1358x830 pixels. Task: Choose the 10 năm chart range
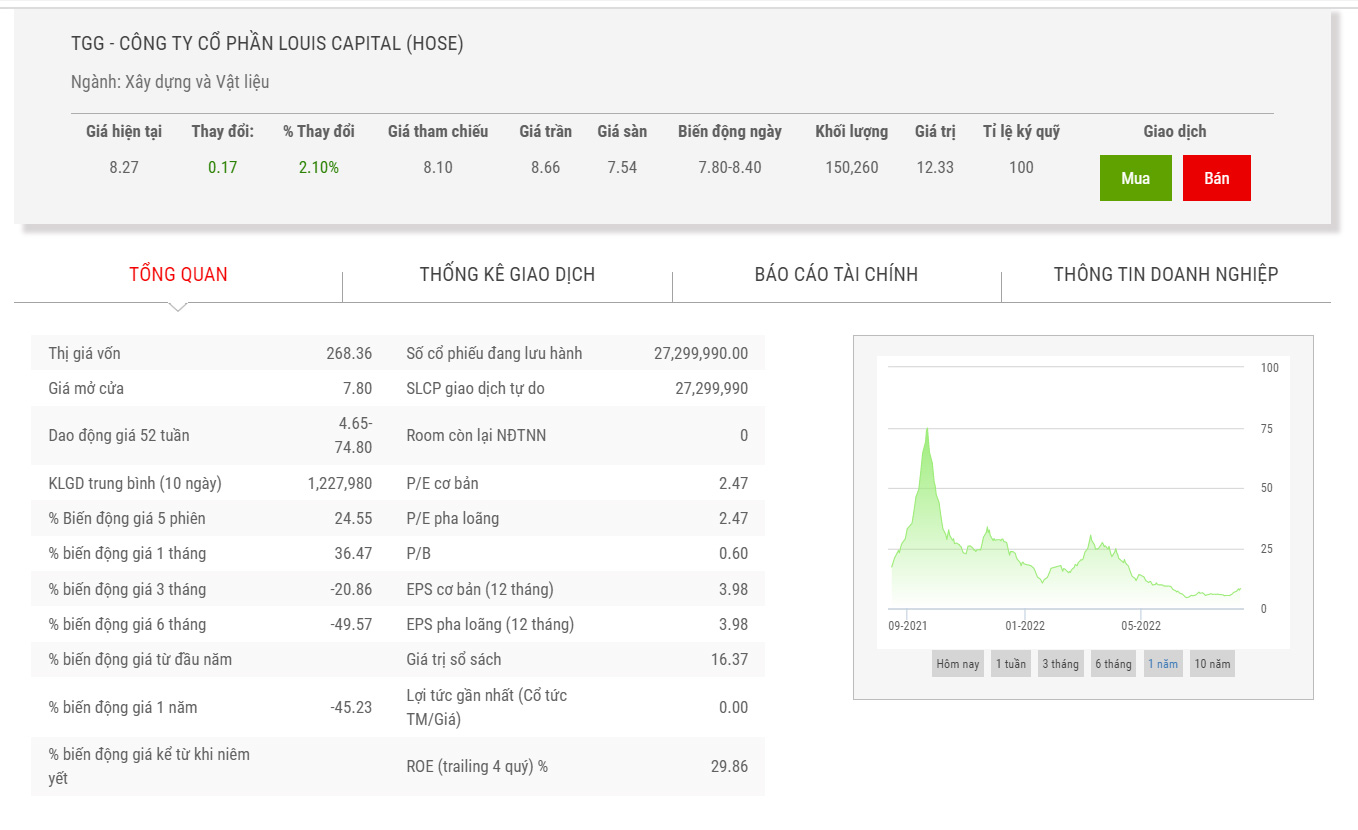(x=1212, y=664)
